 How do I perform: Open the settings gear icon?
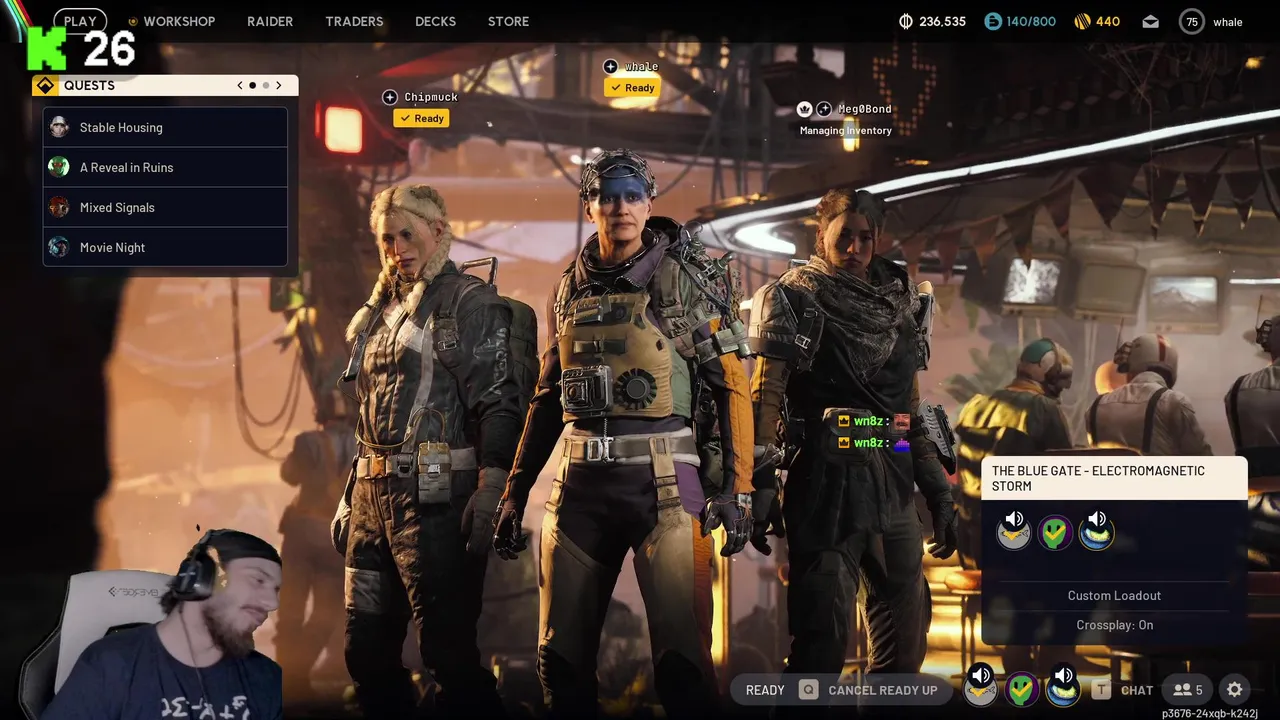pyautogui.click(x=1235, y=690)
